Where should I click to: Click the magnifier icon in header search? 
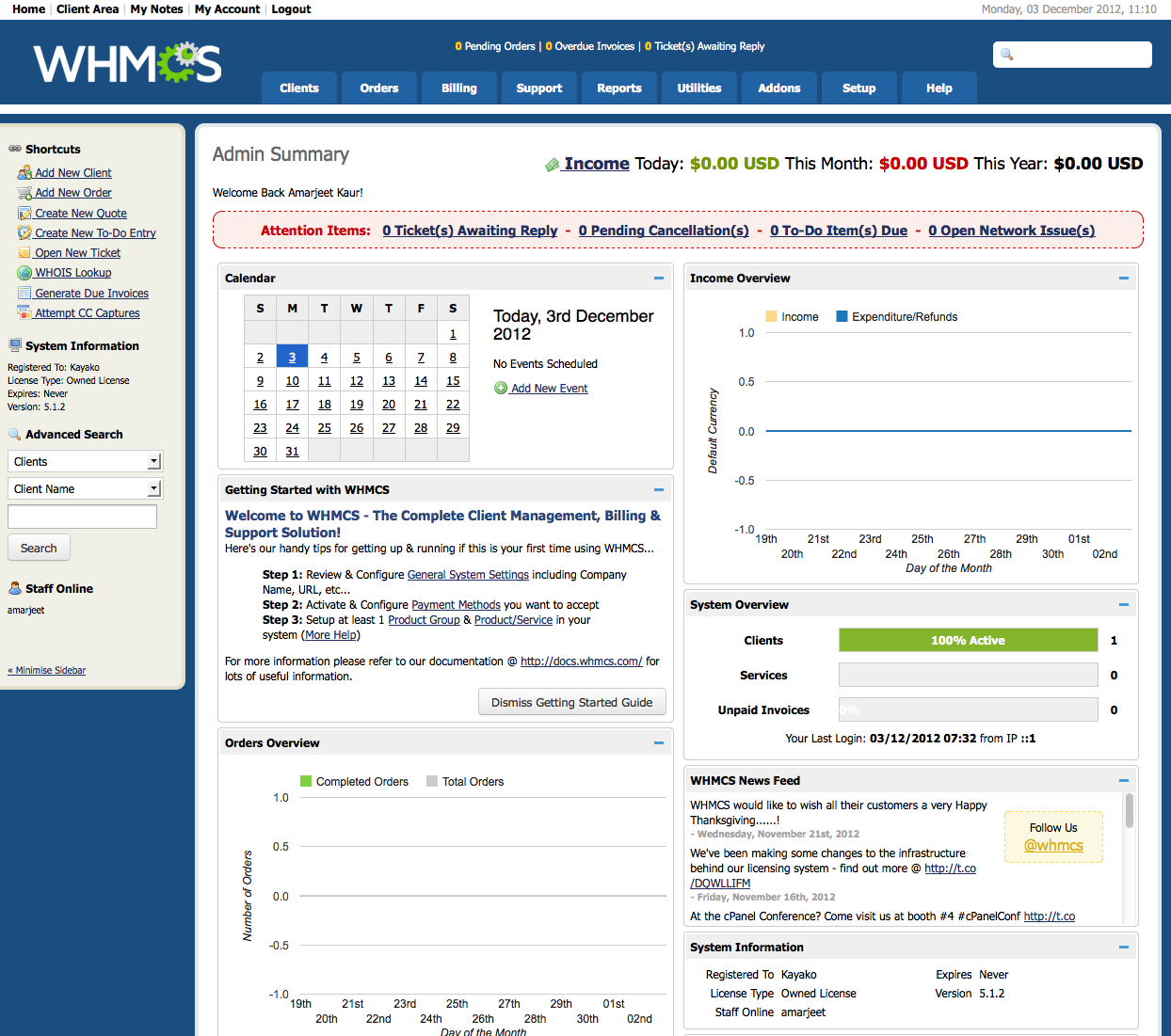click(1006, 55)
